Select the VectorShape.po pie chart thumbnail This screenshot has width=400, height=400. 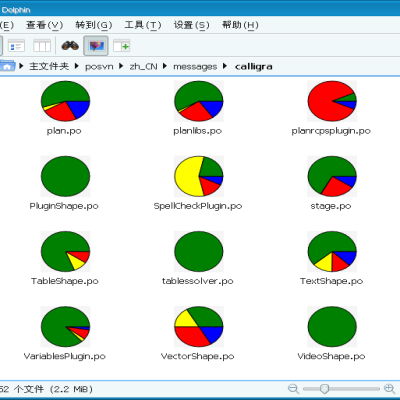(199, 327)
